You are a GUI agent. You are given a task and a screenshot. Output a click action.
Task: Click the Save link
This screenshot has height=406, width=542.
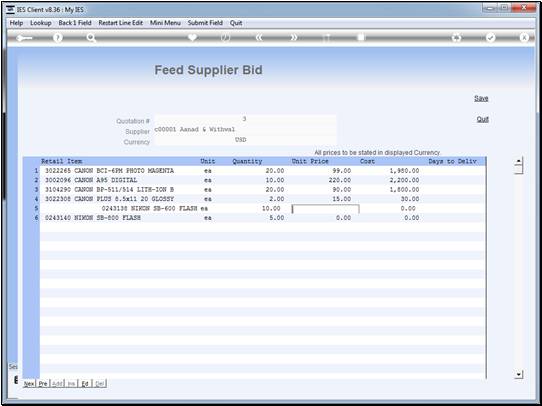coord(481,98)
